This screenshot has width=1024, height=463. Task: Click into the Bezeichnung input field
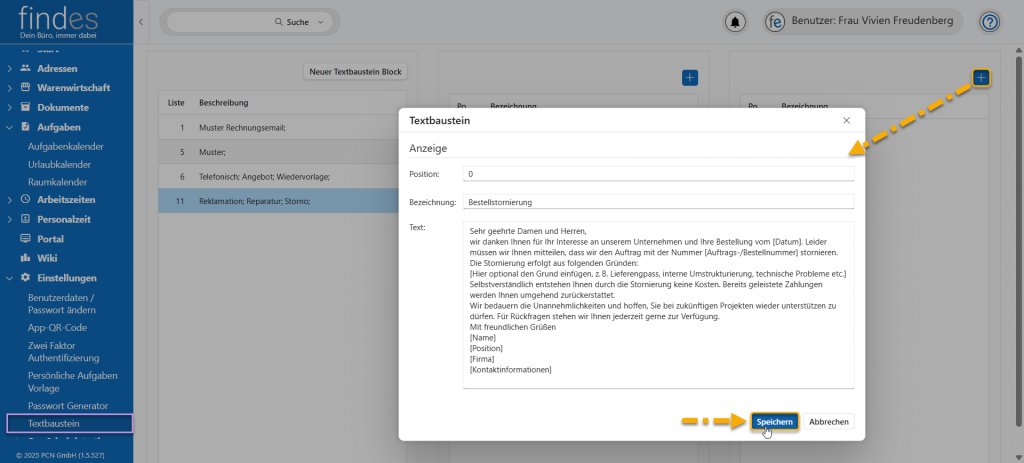tap(658, 201)
